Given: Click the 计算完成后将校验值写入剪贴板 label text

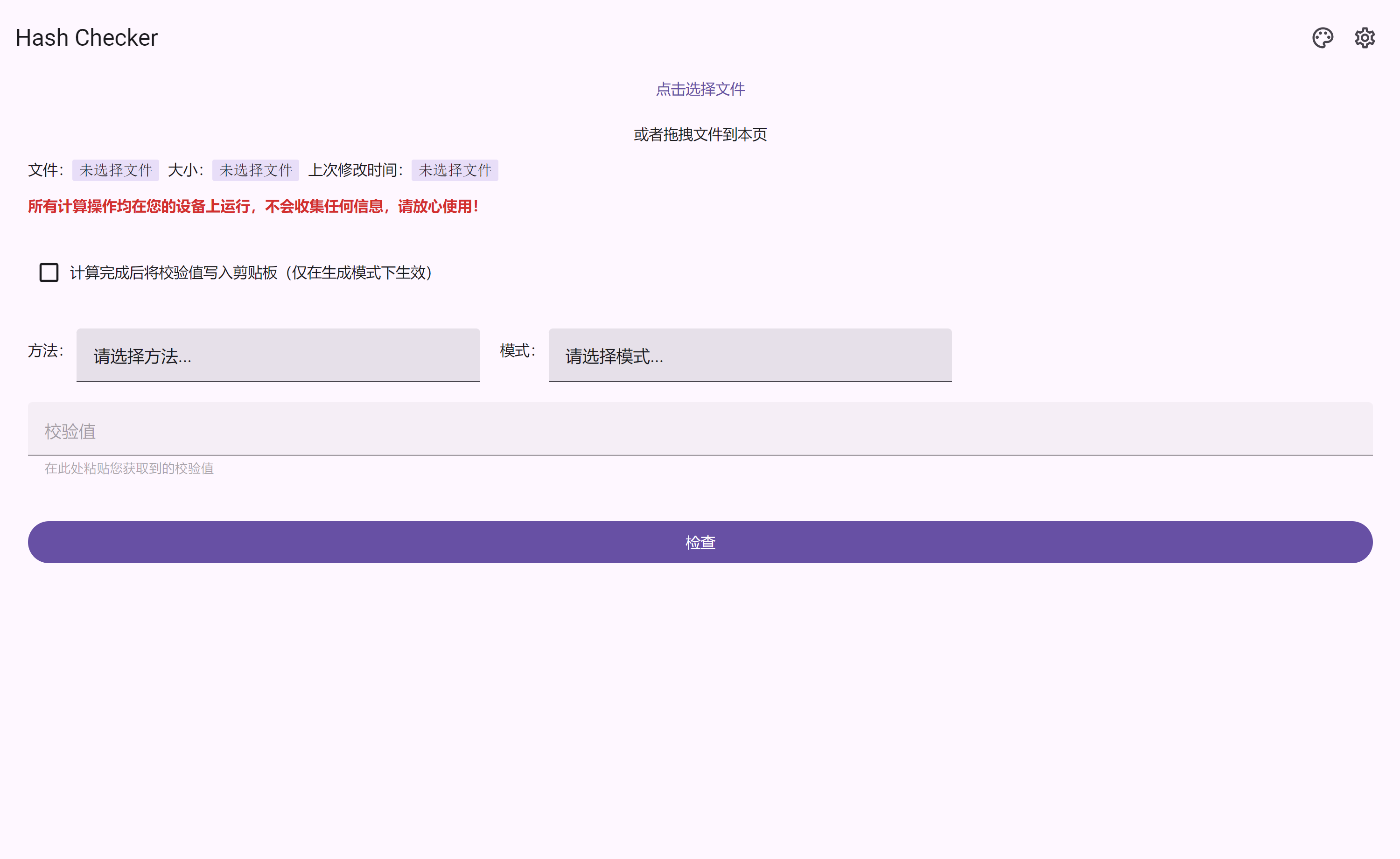Looking at the screenshot, I should tap(251, 272).
